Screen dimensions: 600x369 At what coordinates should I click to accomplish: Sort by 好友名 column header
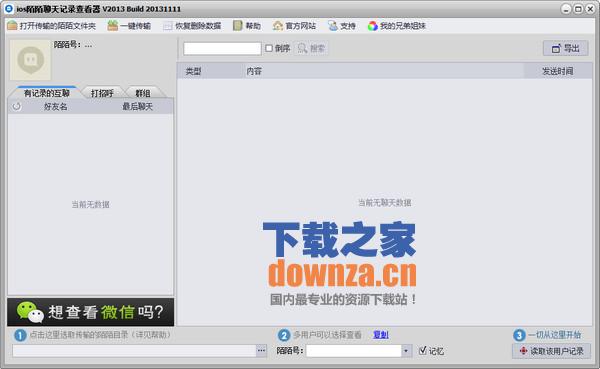[55, 106]
